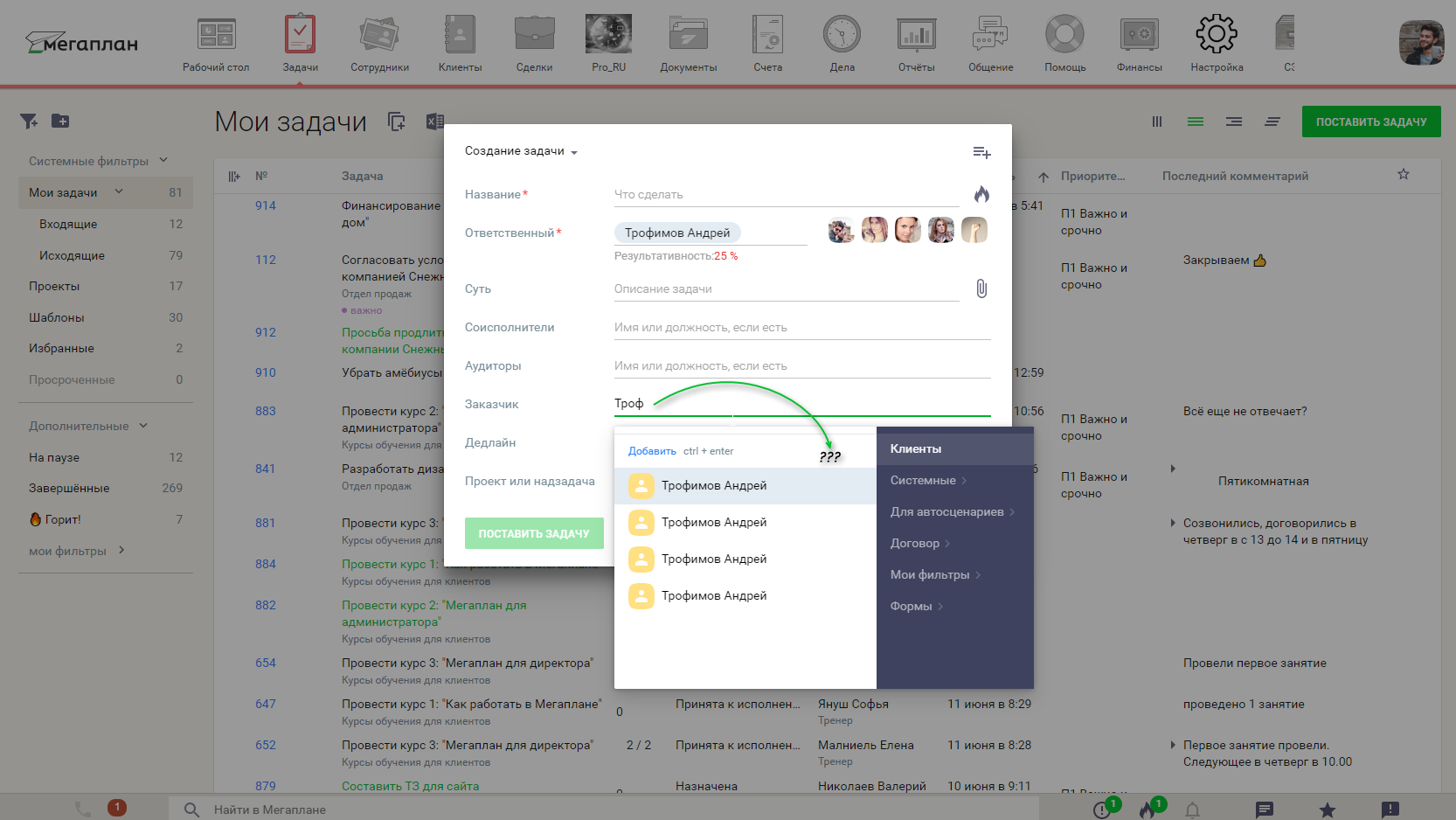This screenshot has height=820, width=1456.
Task: Open the Настройка gear module
Action: (1217, 44)
